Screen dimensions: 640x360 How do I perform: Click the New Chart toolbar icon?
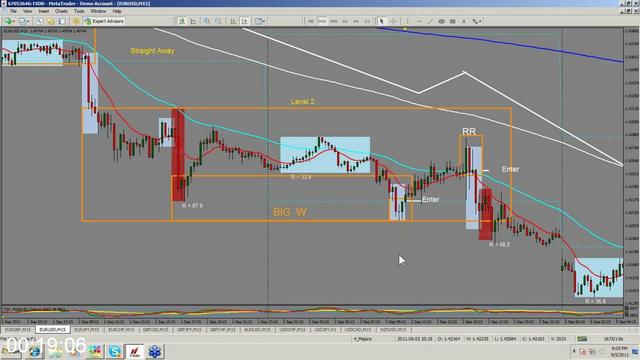(8, 21)
